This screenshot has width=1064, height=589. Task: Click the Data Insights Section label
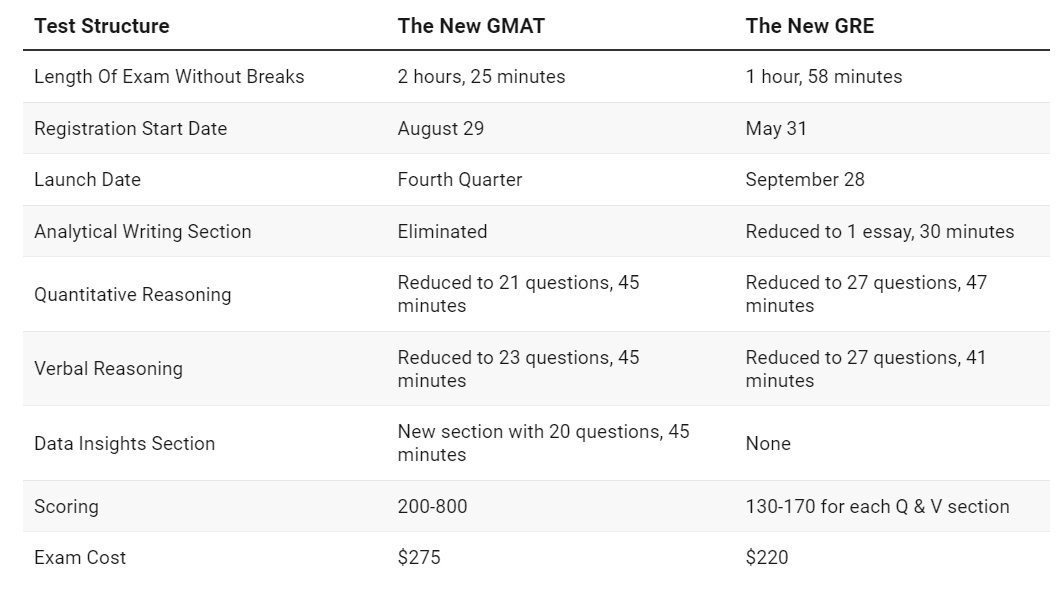pyautogui.click(x=124, y=444)
